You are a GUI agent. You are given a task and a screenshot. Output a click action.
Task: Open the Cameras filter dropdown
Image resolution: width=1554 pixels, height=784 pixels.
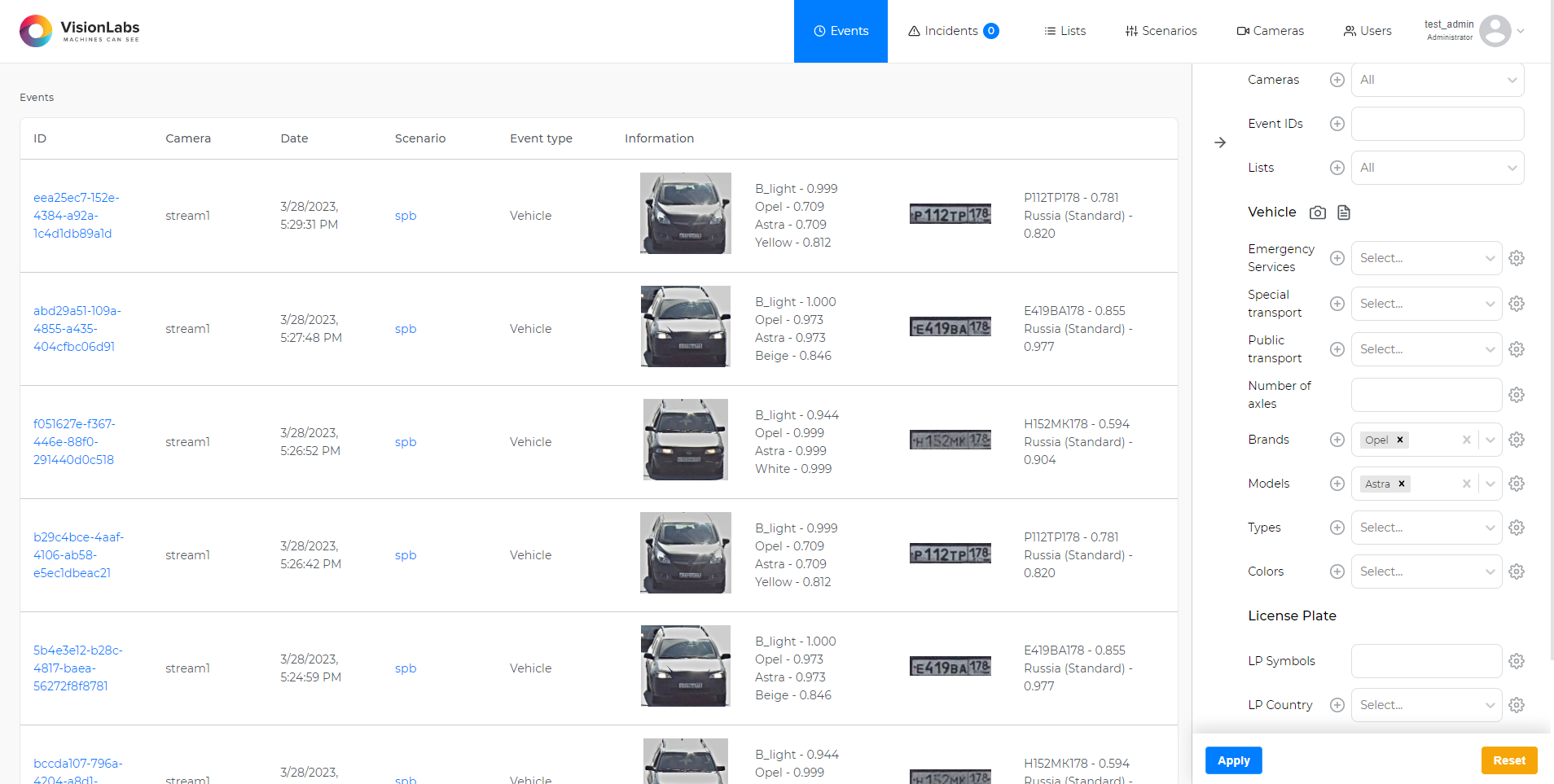[x=1438, y=80]
